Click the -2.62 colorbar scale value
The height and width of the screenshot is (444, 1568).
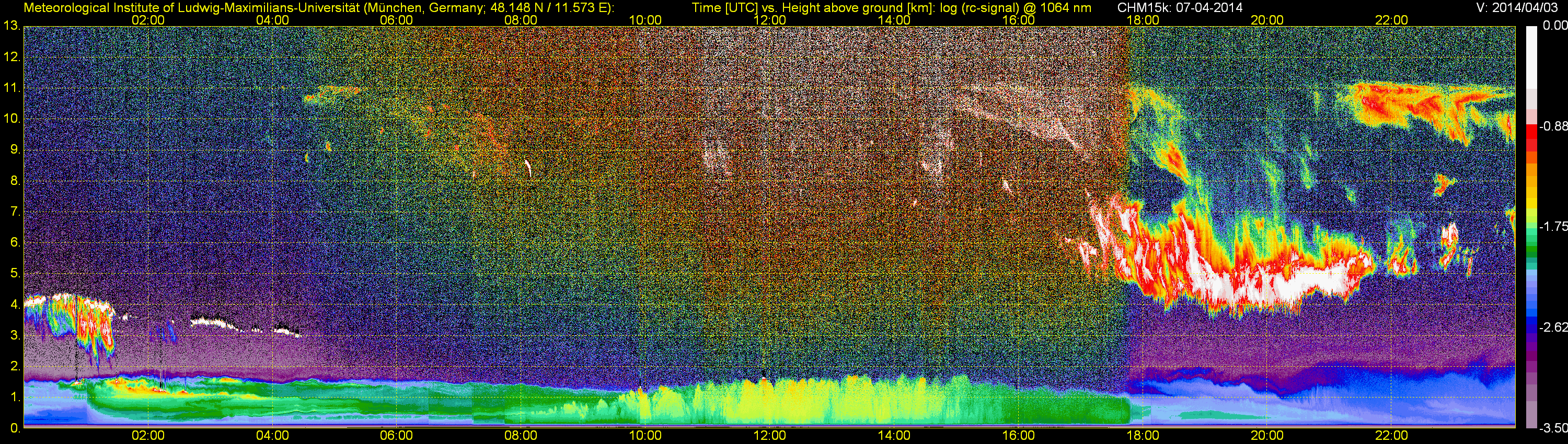point(1553,327)
